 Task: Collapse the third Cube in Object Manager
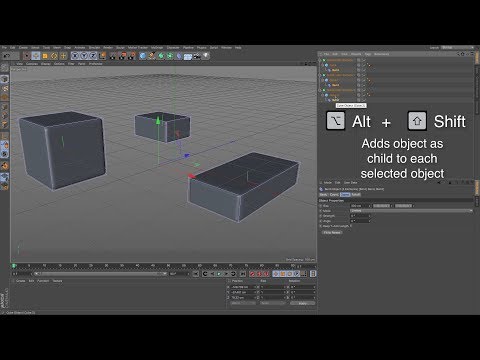(x=323, y=95)
